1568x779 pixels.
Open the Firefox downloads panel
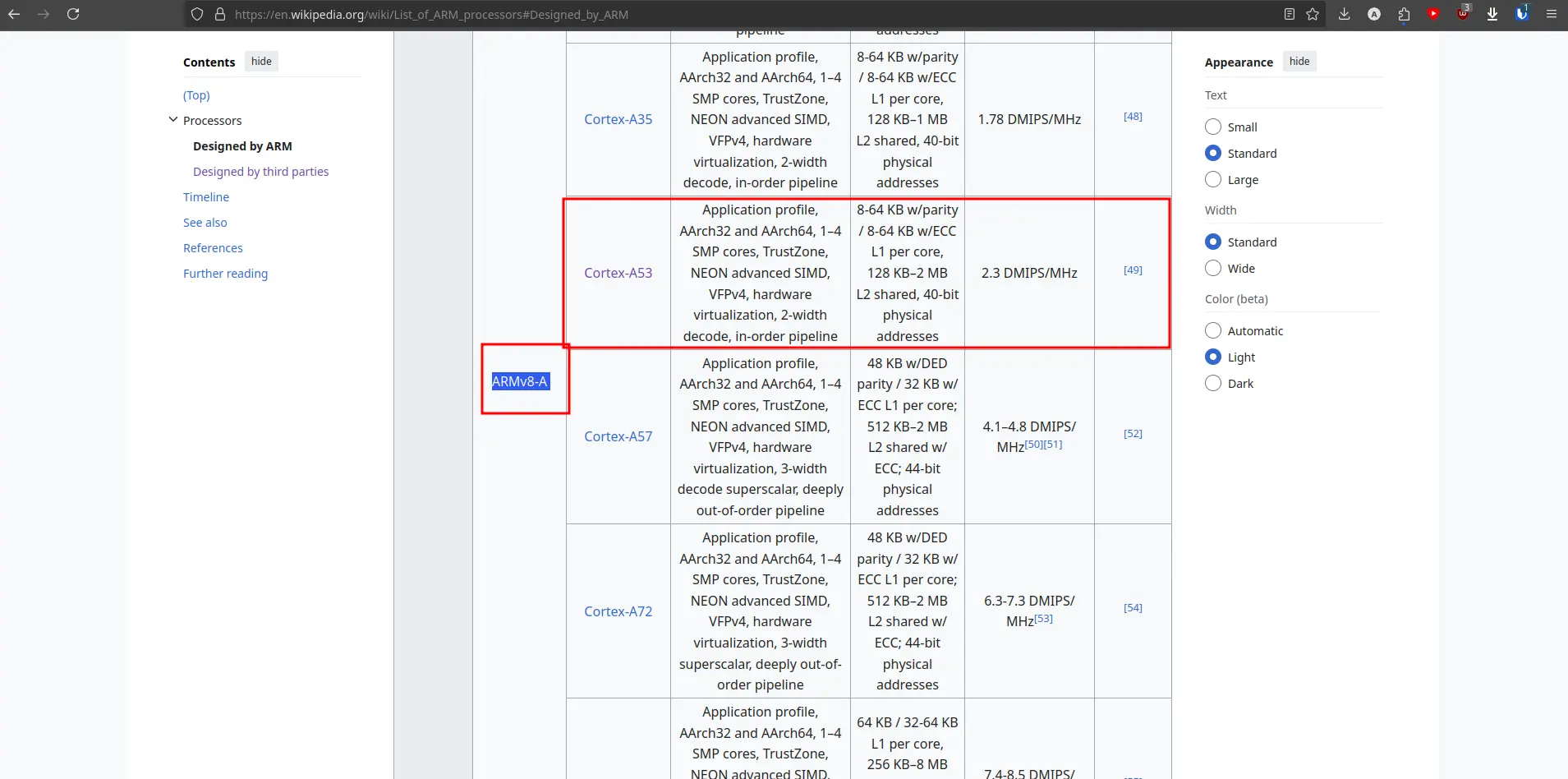pos(1344,14)
